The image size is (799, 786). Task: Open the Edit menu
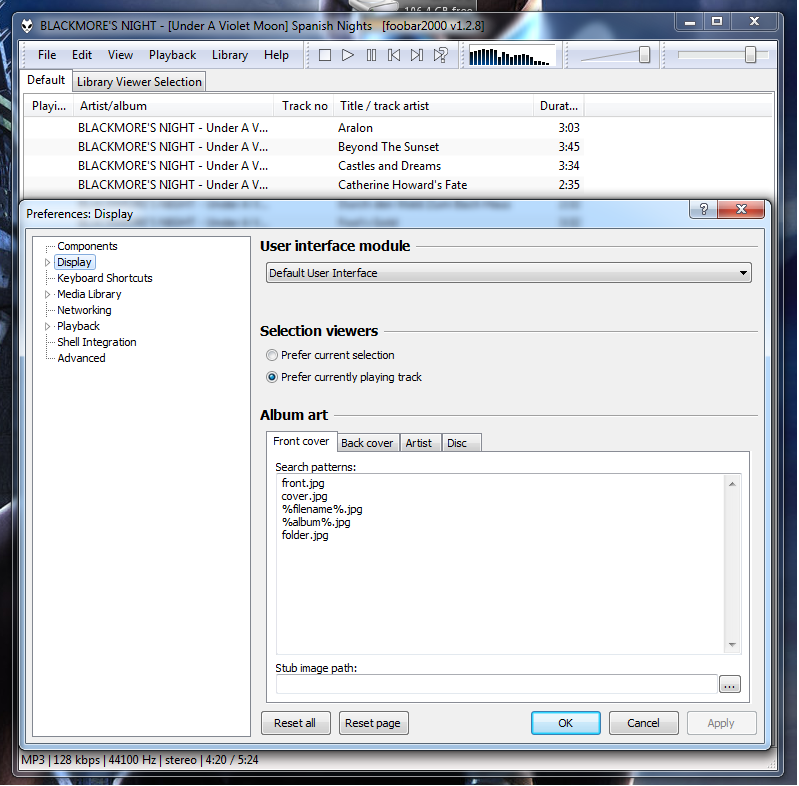[82, 55]
